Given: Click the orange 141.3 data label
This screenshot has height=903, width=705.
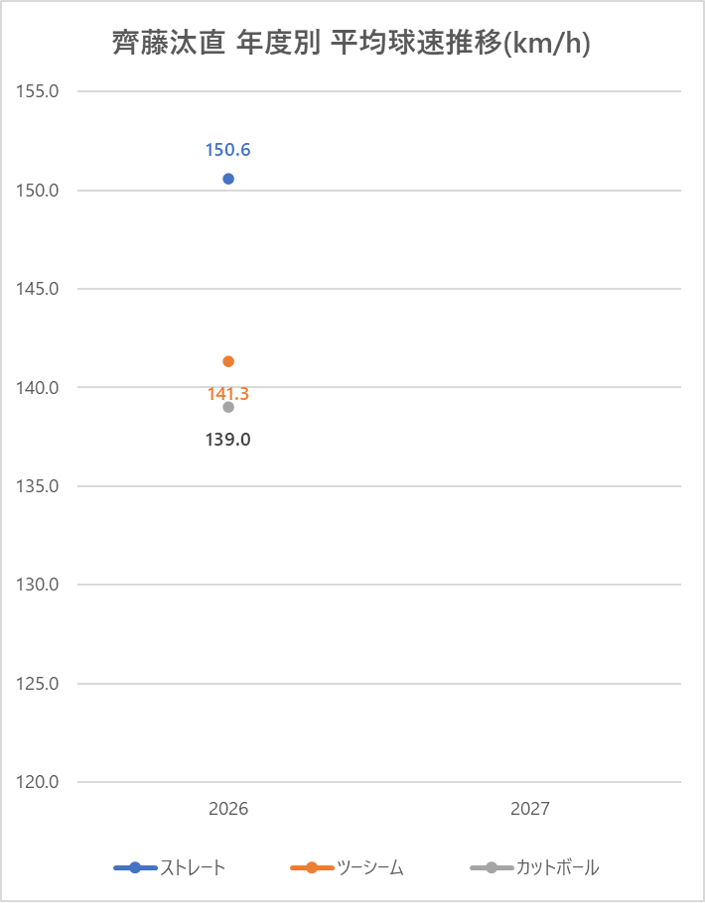Looking at the screenshot, I should pos(228,394).
